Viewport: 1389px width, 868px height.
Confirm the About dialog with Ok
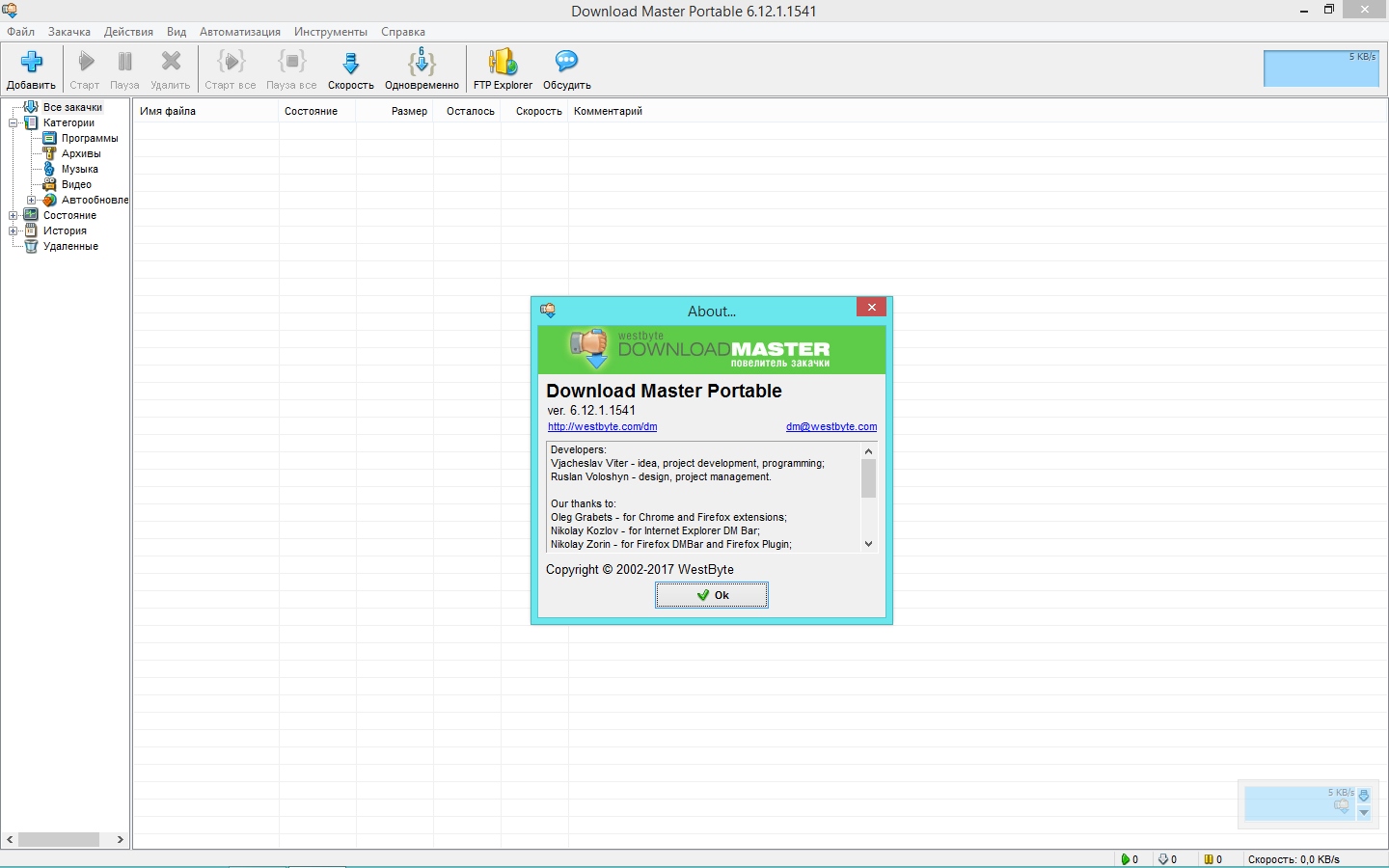point(712,595)
